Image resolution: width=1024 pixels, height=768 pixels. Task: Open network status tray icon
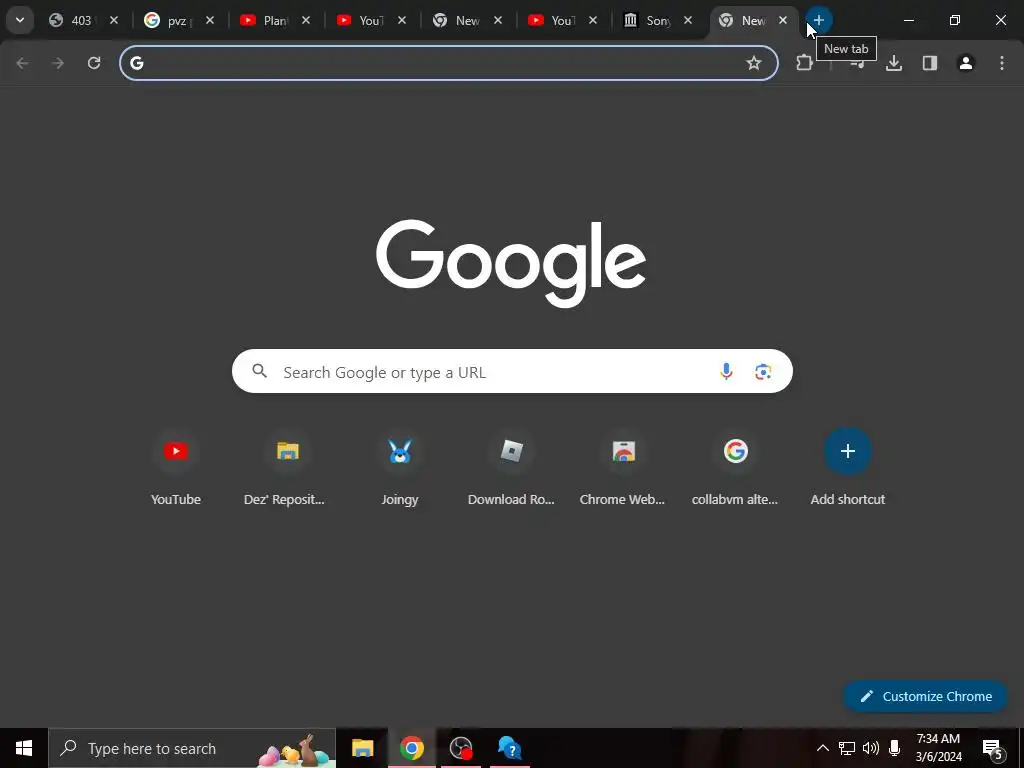click(847, 748)
